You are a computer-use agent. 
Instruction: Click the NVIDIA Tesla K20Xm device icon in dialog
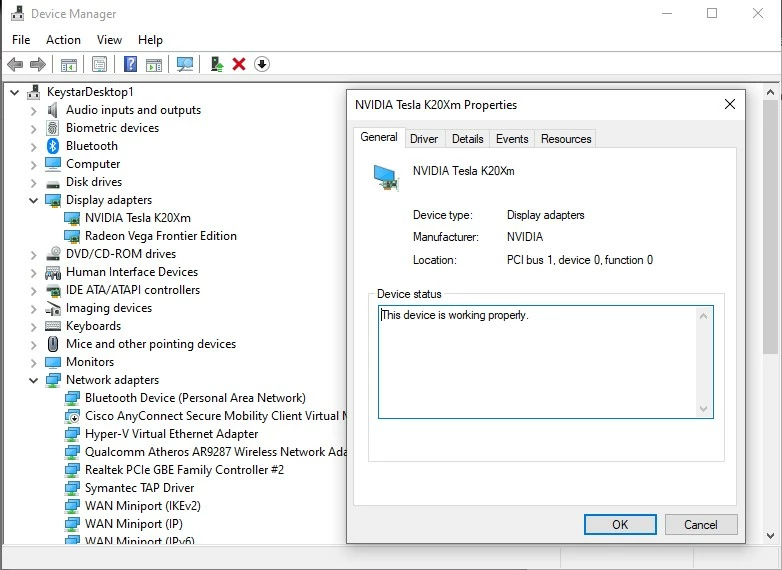click(386, 178)
